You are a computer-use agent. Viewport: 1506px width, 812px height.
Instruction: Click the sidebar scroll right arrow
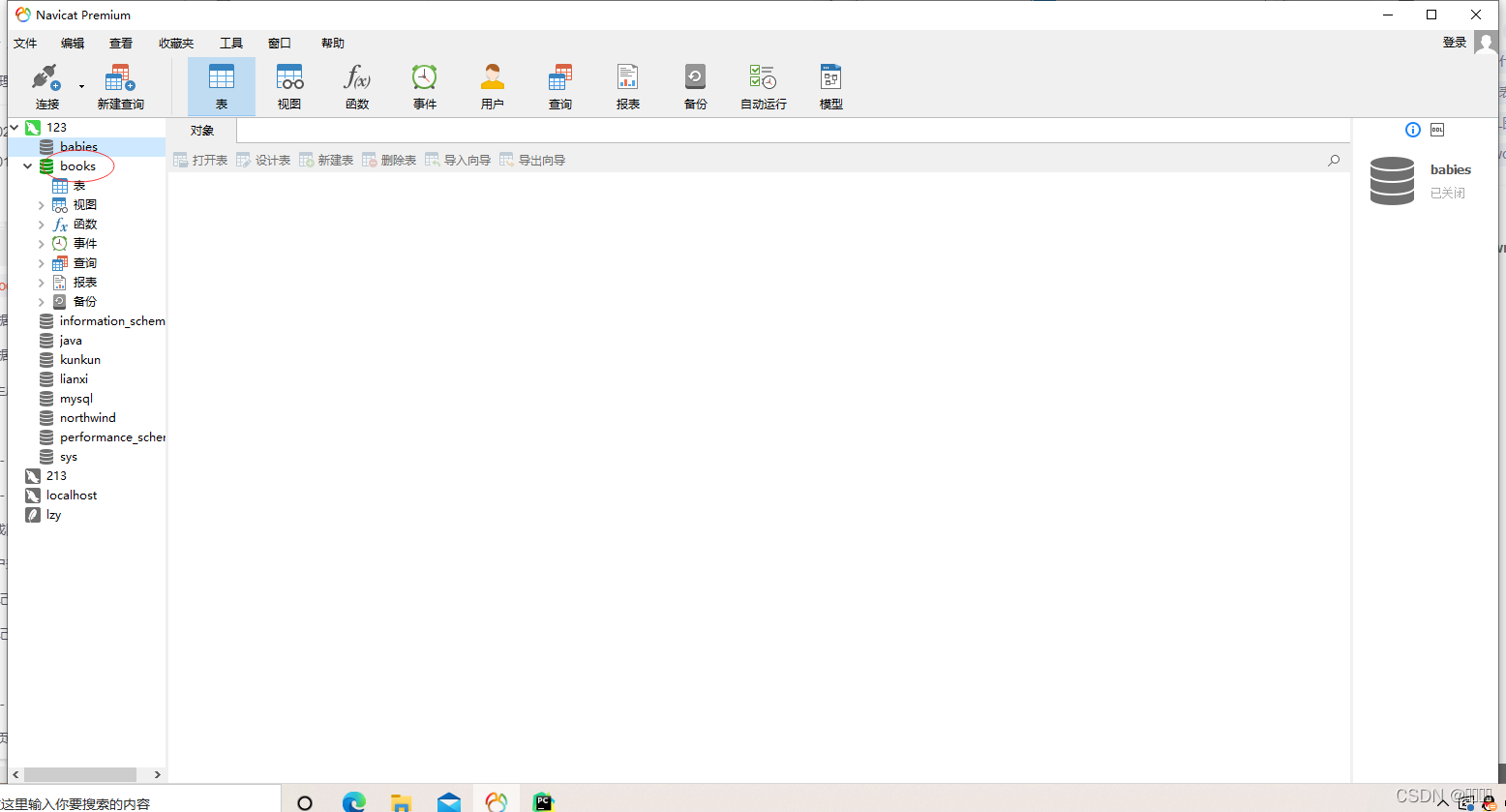coord(158,774)
